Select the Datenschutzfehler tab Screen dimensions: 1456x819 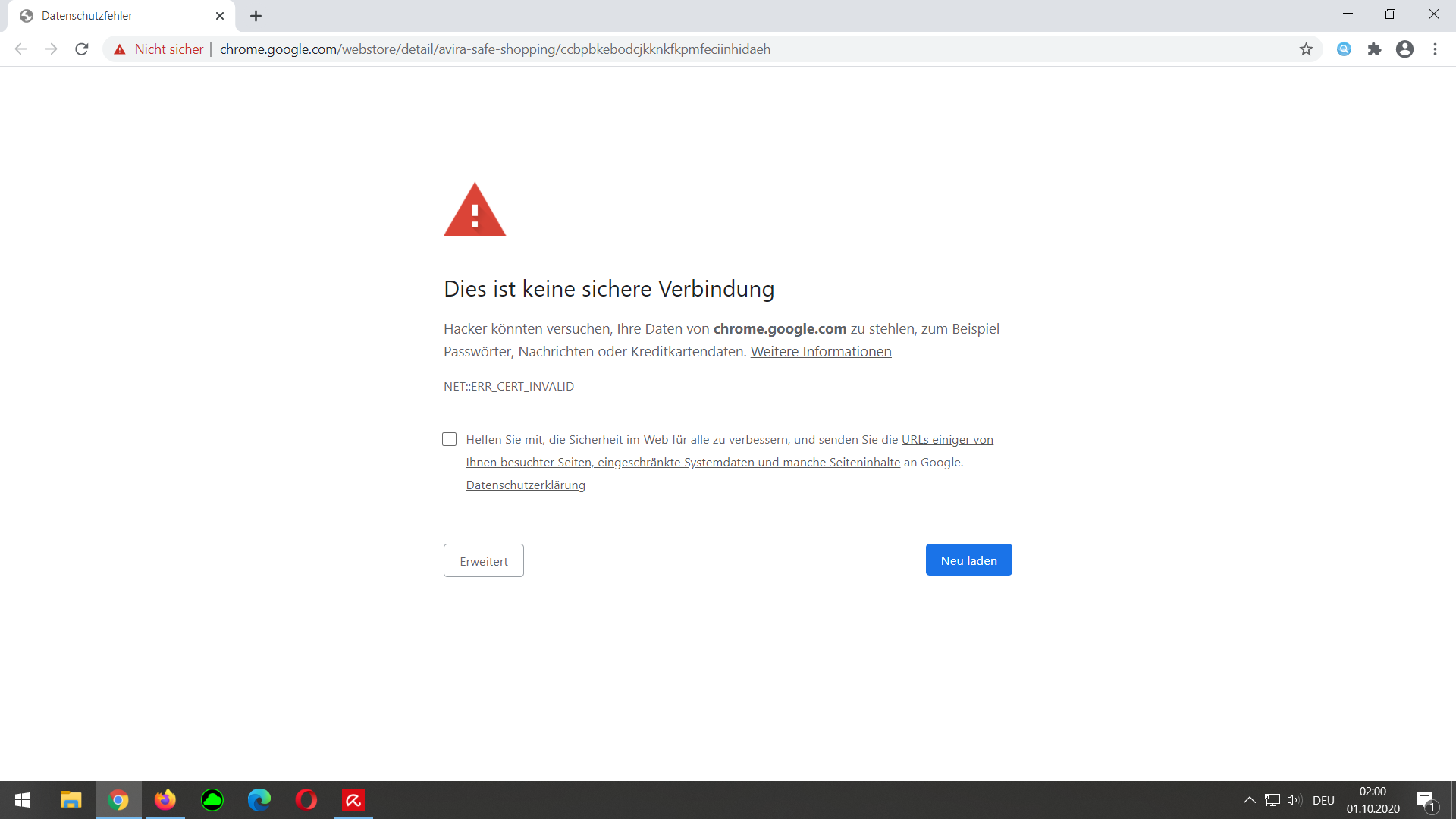[106, 15]
